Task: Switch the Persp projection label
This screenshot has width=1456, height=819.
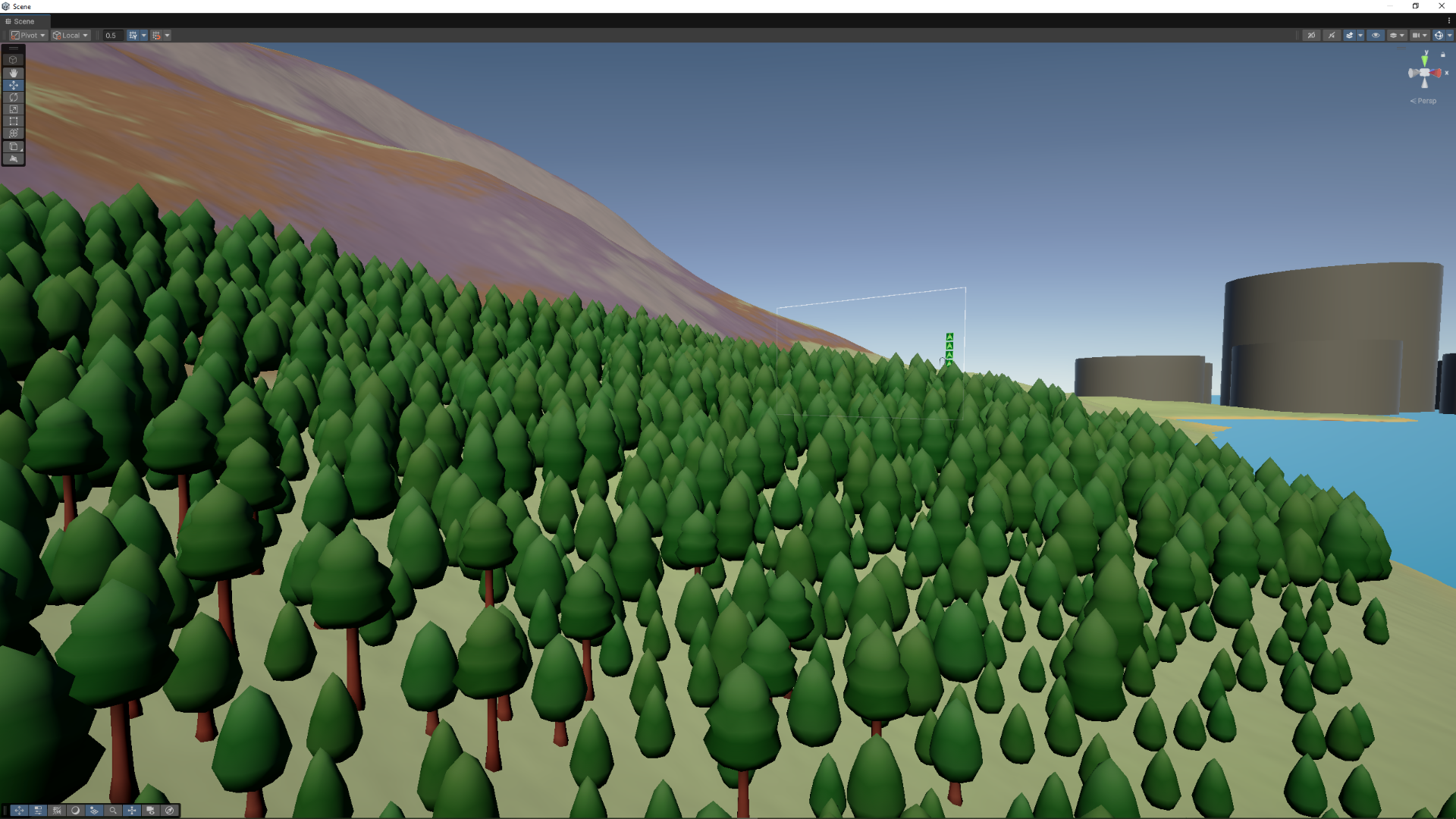Action: pos(1423,101)
